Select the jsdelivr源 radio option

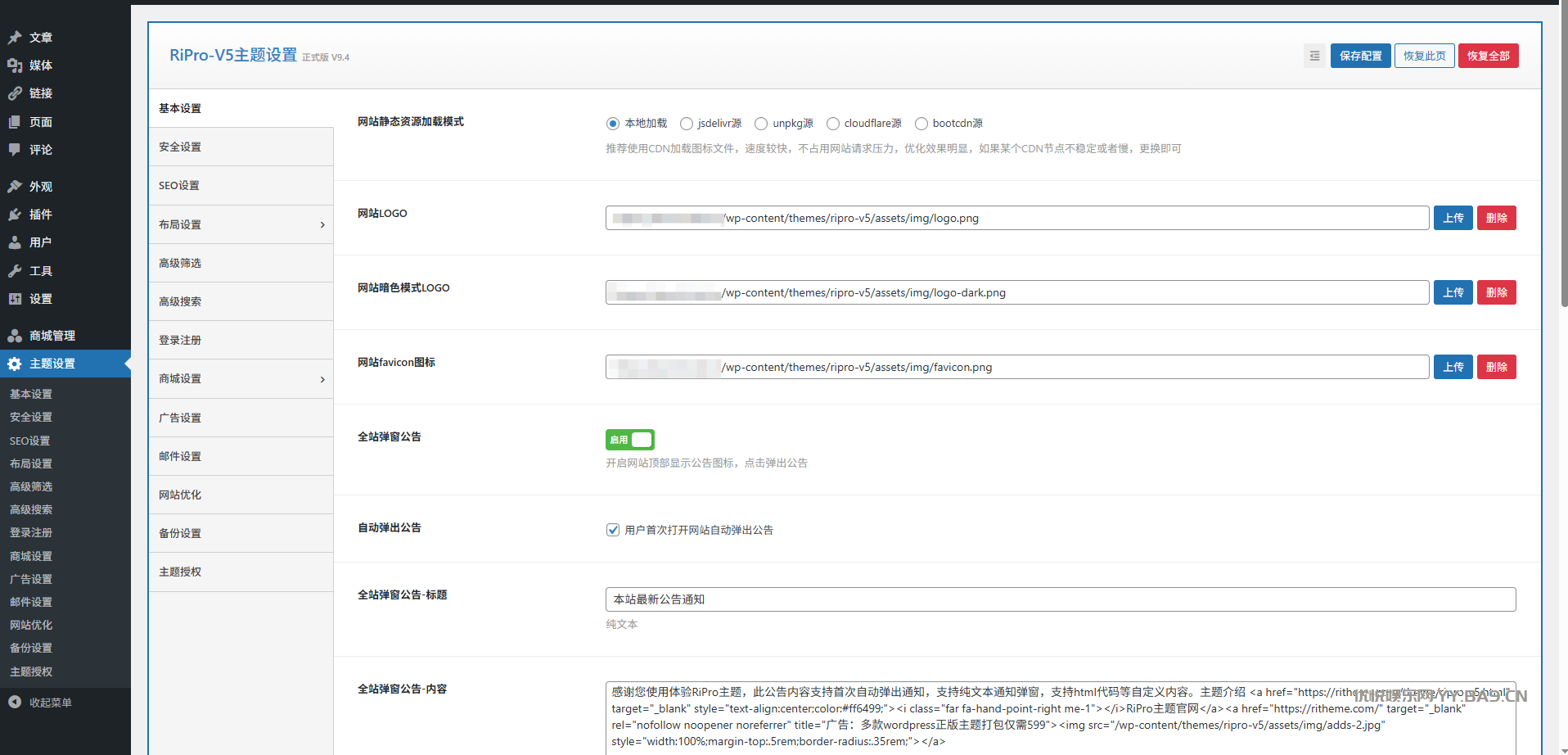687,124
